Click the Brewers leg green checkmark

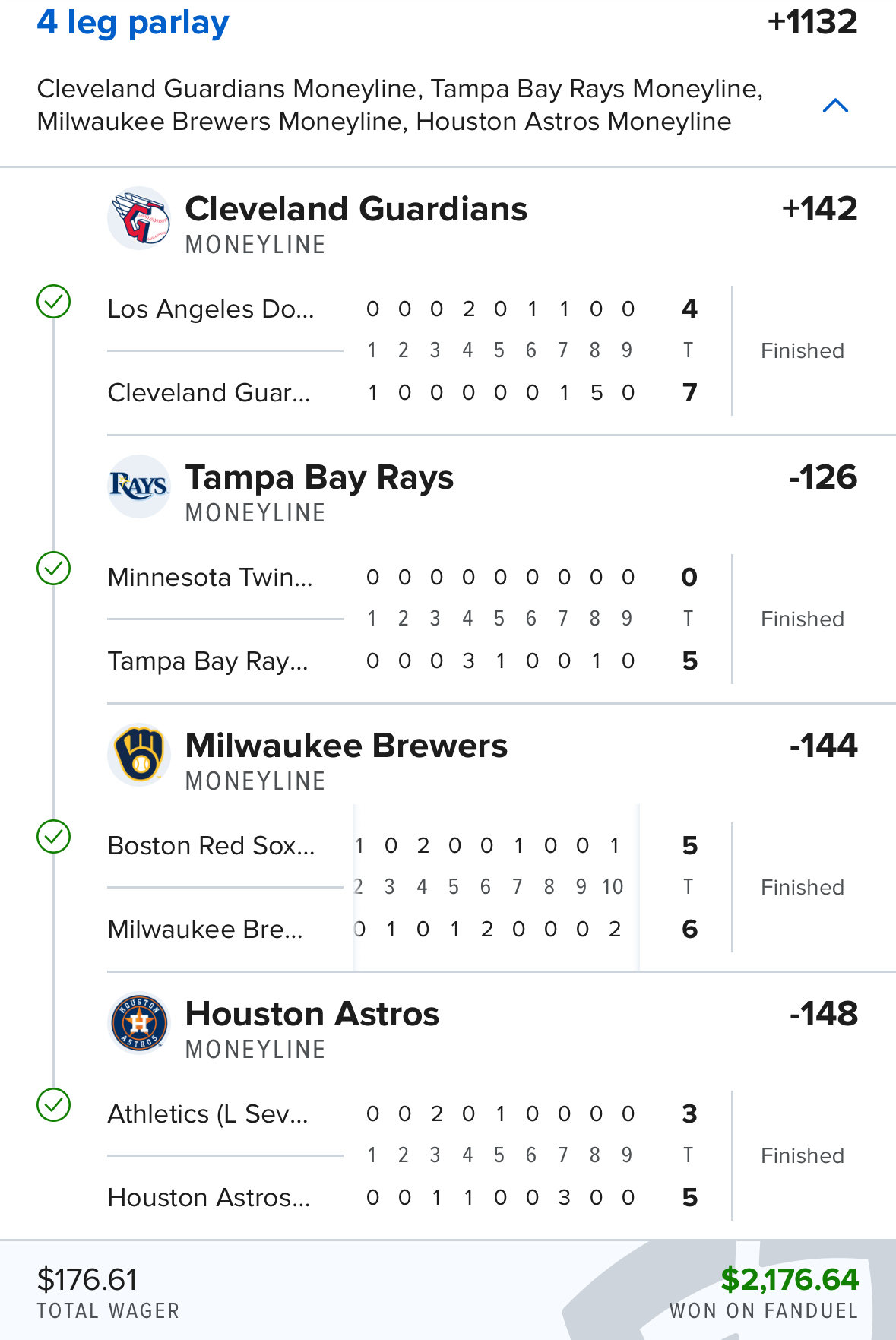pyautogui.click(x=54, y=837)
